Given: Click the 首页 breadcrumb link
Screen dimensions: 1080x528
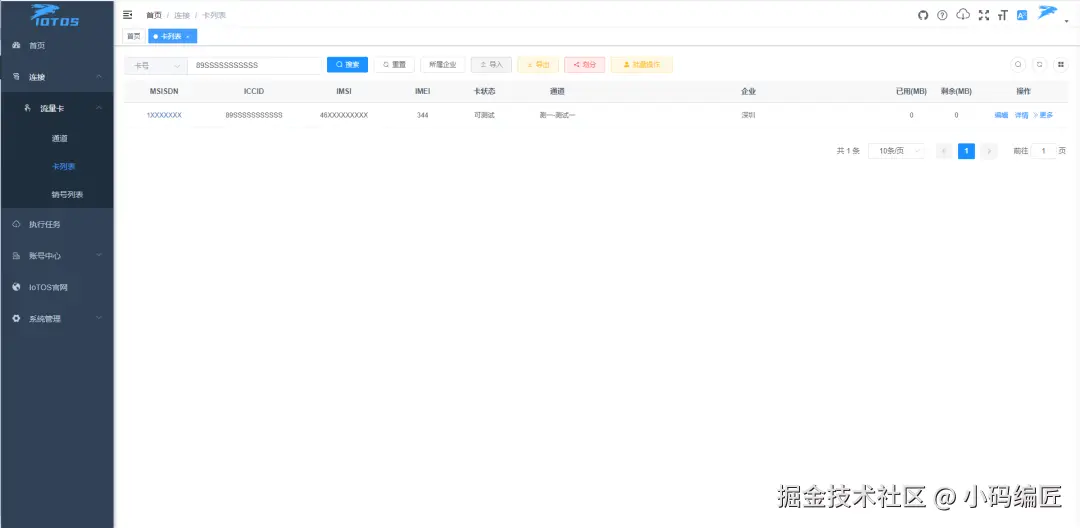Looking at the screenshot, I should pyautogui.click(x=154, y=15).
